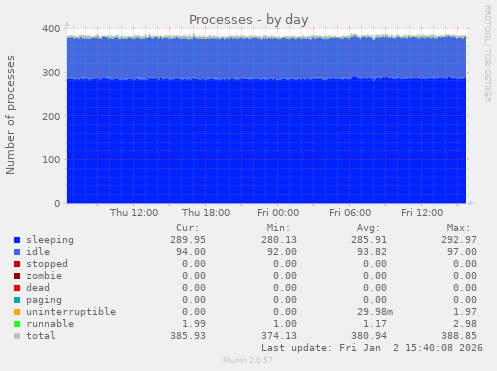Click uninterruptible maximum value 1.97
The height and width of the screenshot is (371, 497).
pyautogui.click(x=465, y=312)
